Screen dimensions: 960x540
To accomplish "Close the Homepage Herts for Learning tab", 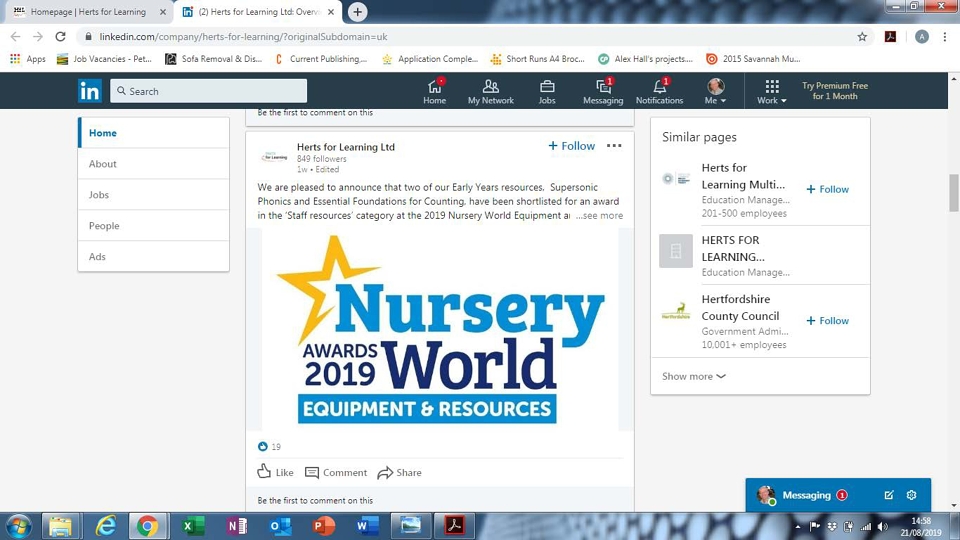I will [x=163, y=12].
